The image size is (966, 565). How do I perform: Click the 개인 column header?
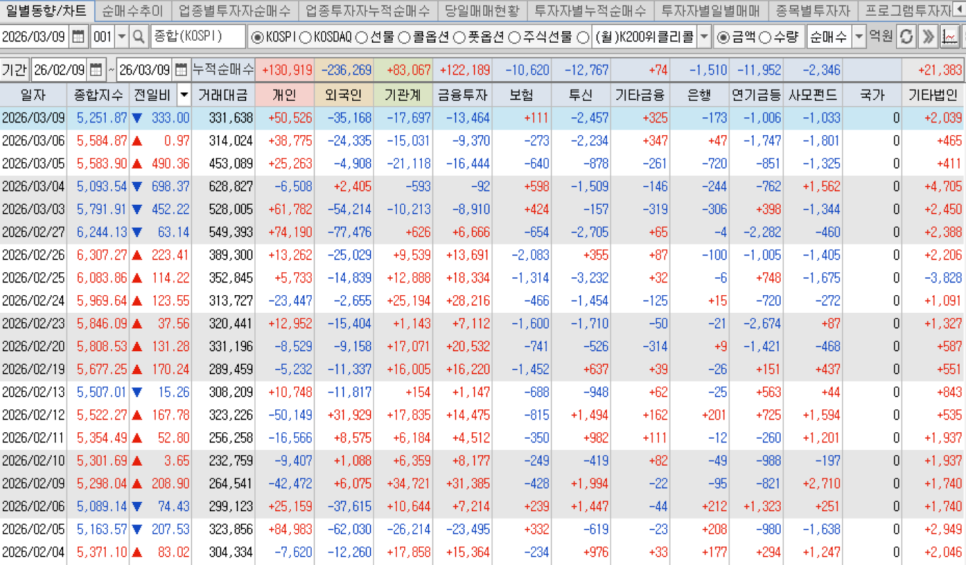(284, 95)
